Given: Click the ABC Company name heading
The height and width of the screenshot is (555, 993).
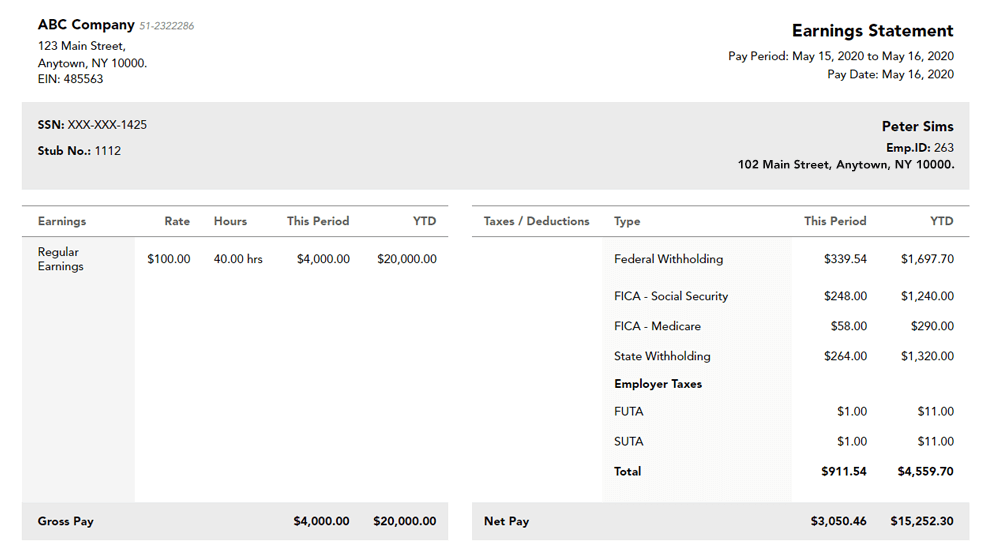Looking at the screenshot, I should click(x=86, y=25).
